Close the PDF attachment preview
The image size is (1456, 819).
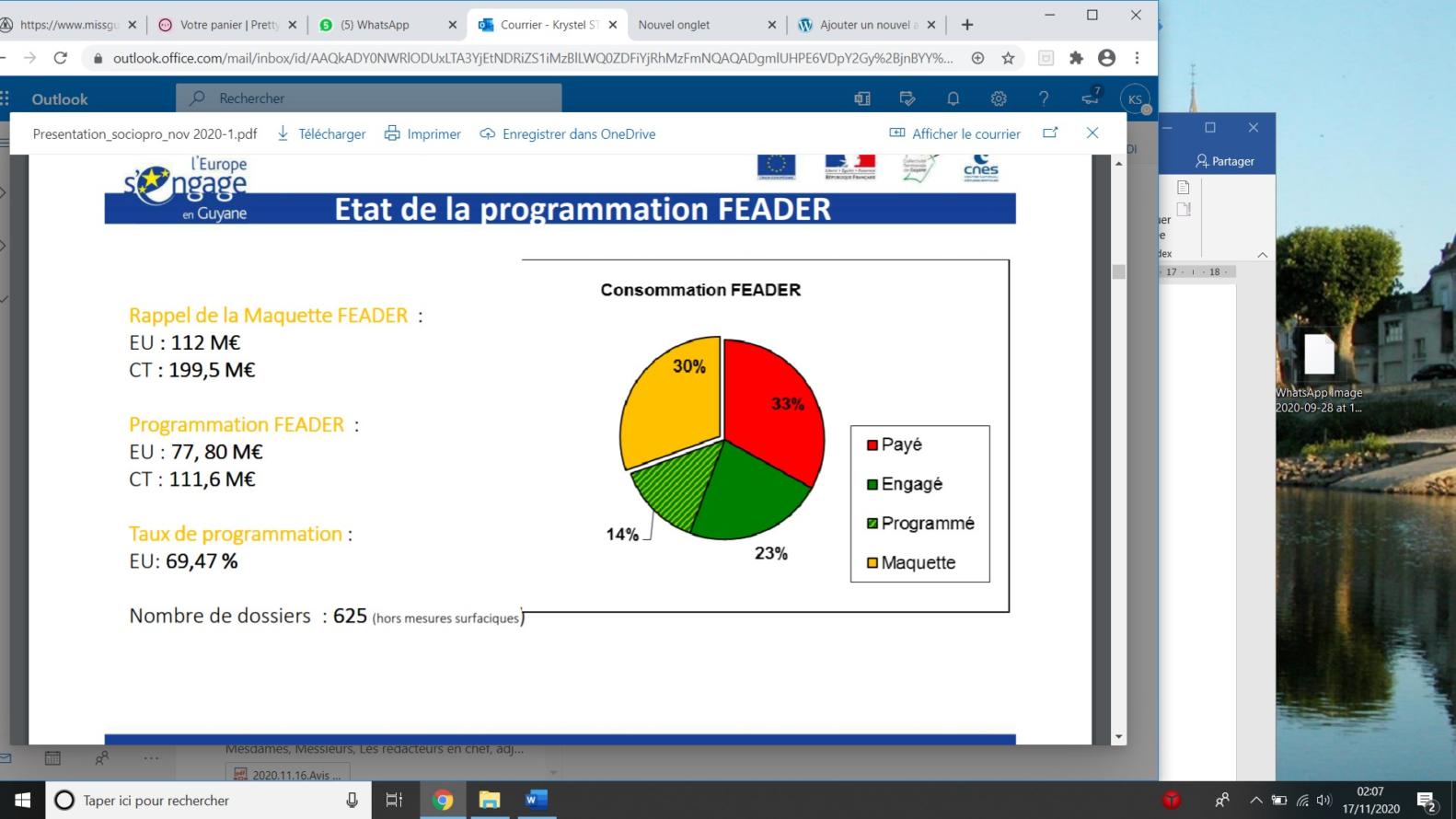pos(1092,133)
